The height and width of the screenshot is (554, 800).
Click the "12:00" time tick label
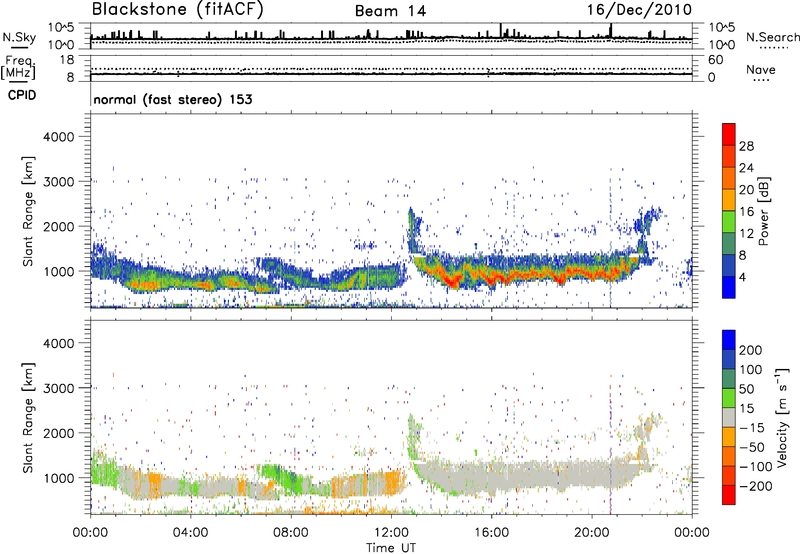click(x=391, y=533)
